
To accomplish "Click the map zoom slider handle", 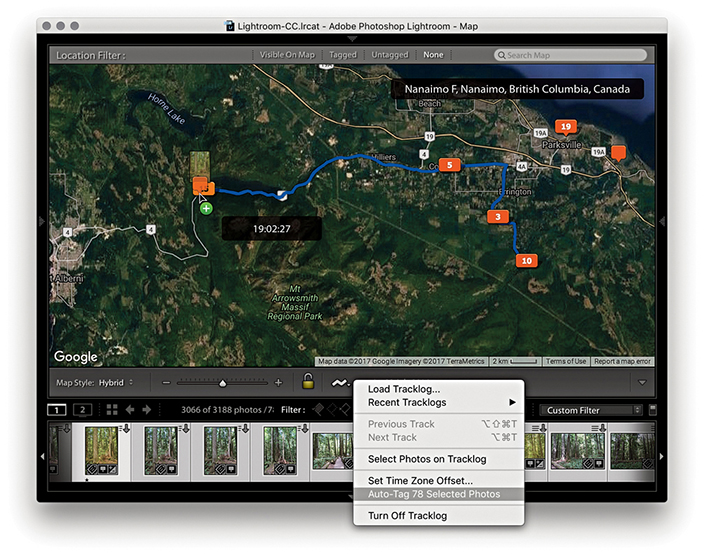I will click(x=222, y=382).
